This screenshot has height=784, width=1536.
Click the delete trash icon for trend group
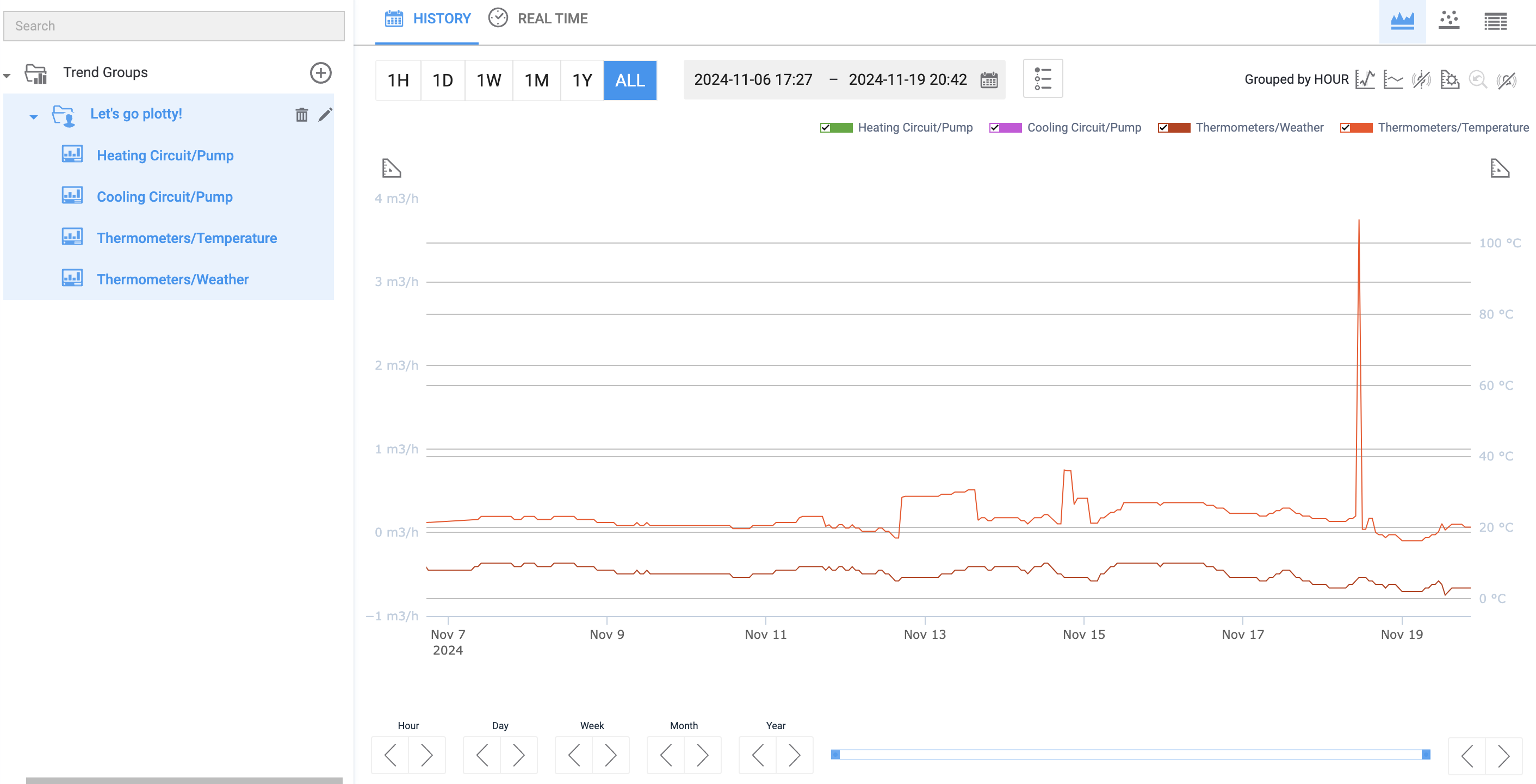pyautogui.click(x=300, y=114)
